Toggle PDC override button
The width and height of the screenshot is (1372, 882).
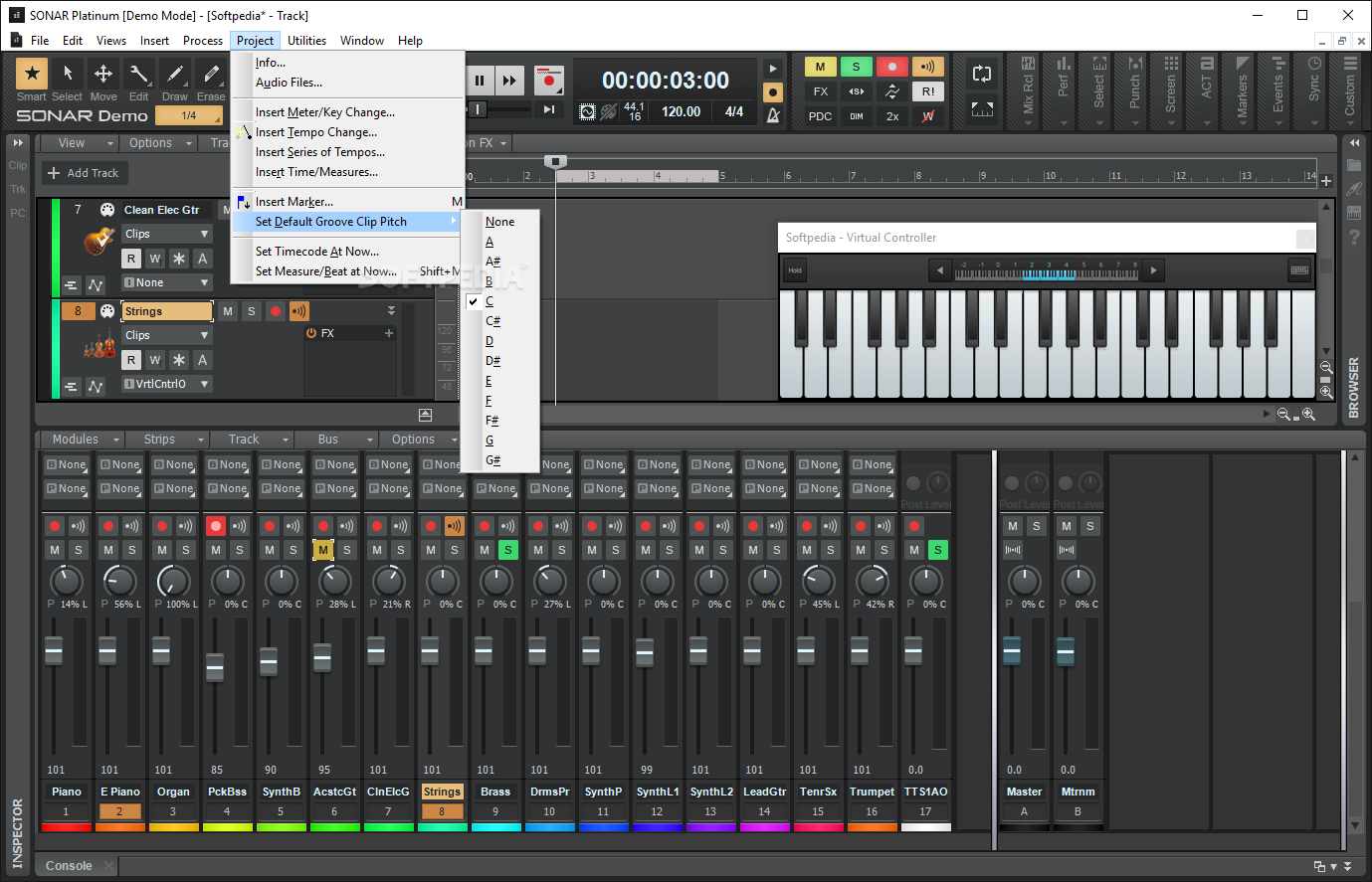point(821,116)
